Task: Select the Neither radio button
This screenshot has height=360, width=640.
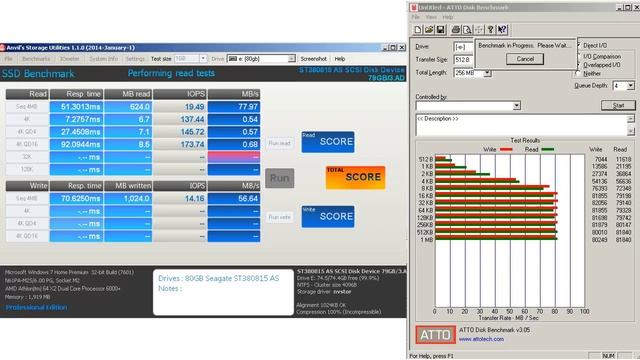Action: click(x=578, y=73)
